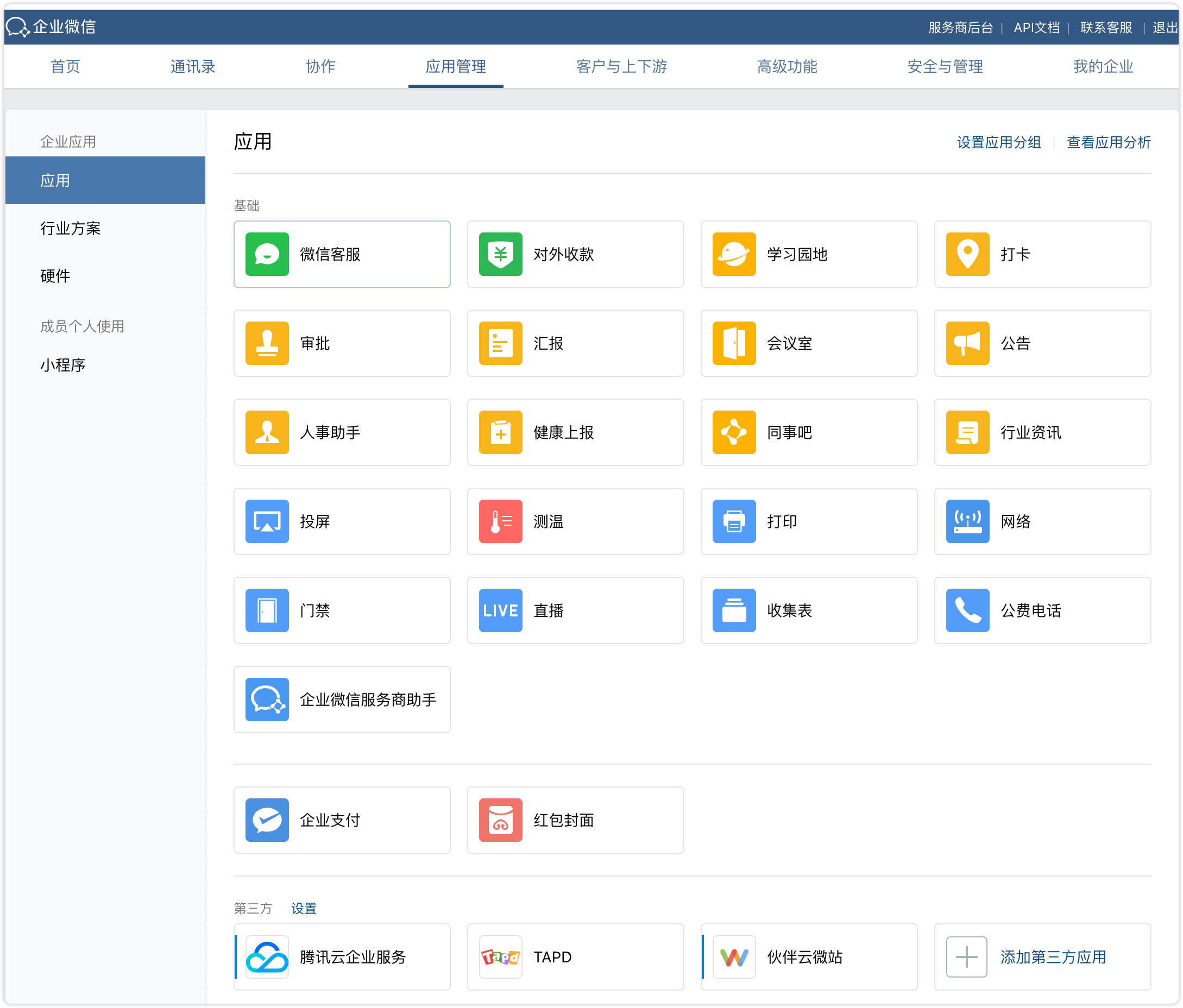1183x1008 pixels.
Task: Open the 审批 approval app
Action: [342, 344]
